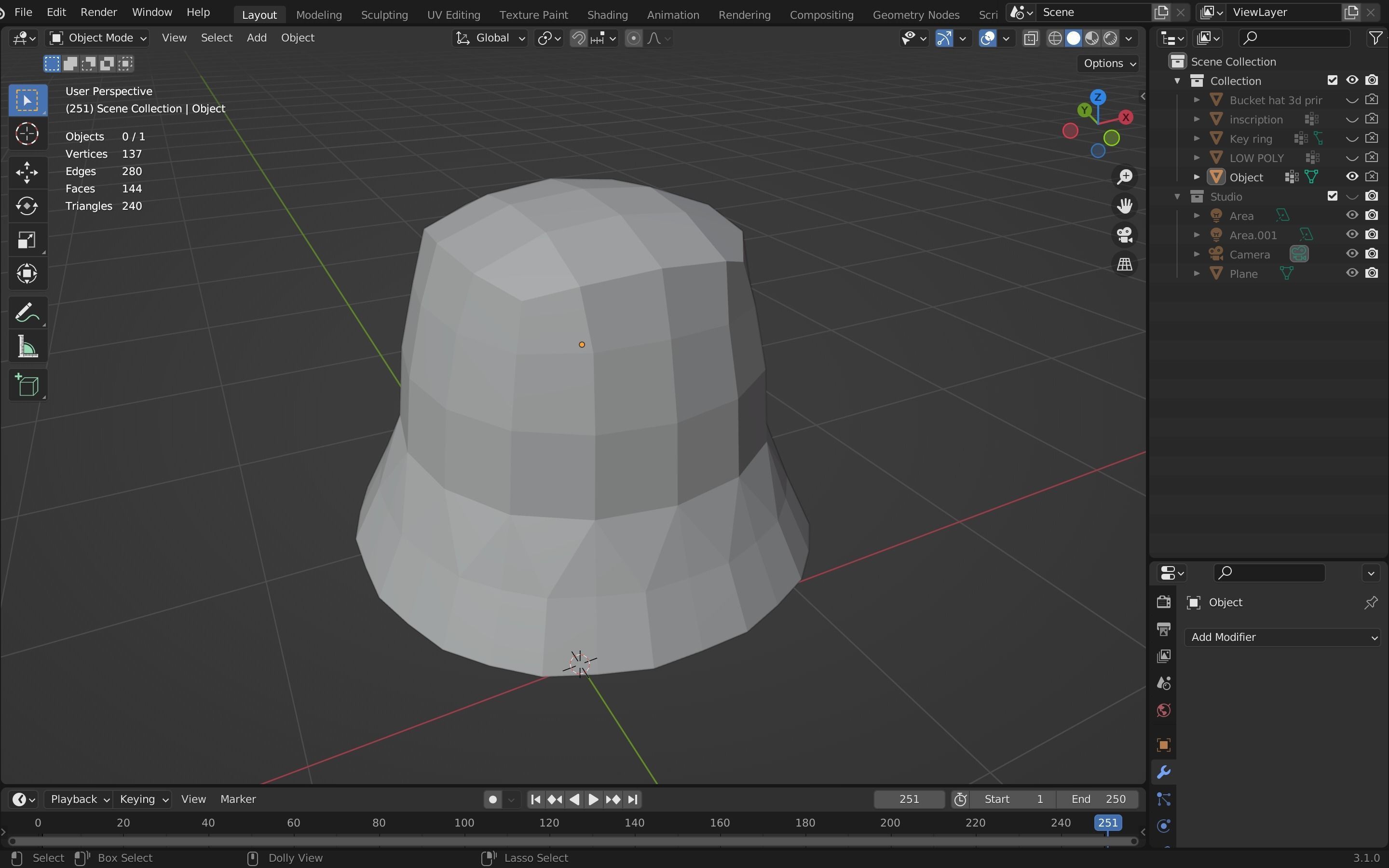
Task: Toggle camera view icon in viewport
Action: coord(1124,235)
